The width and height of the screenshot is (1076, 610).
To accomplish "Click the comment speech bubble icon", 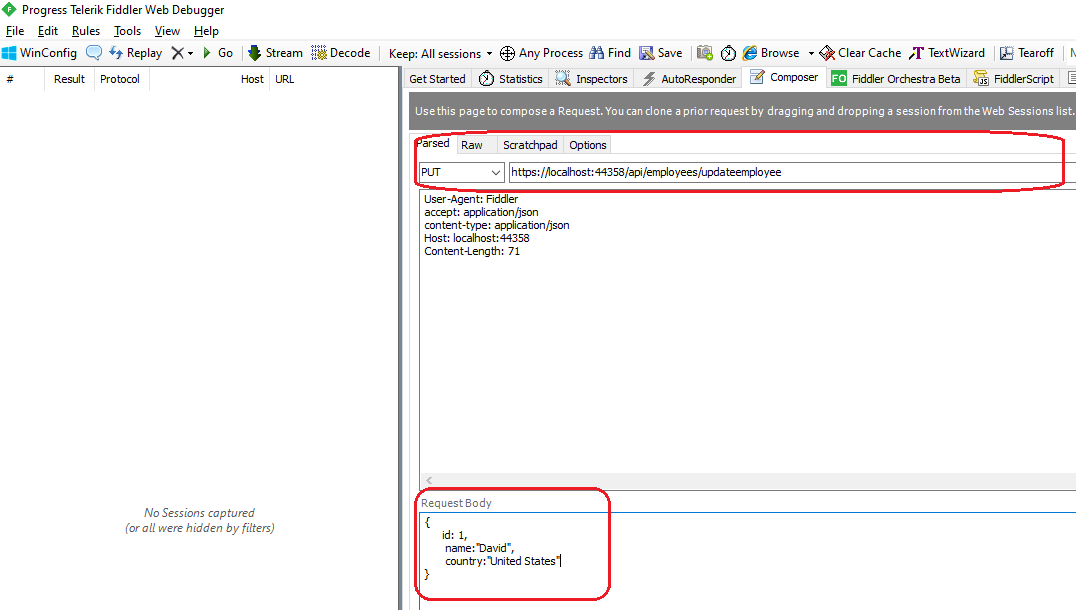I will pos(94,53).
